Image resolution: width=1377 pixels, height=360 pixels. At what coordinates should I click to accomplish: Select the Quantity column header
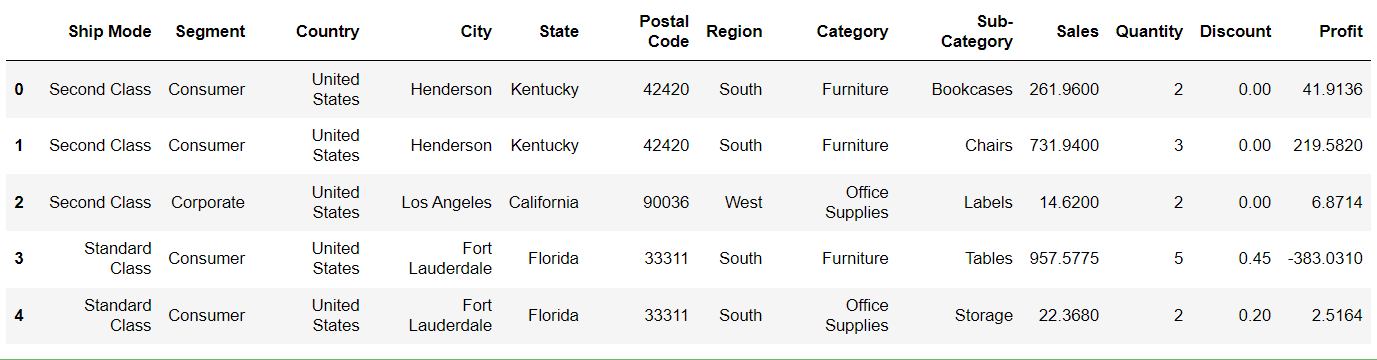tap(1149, 31)
